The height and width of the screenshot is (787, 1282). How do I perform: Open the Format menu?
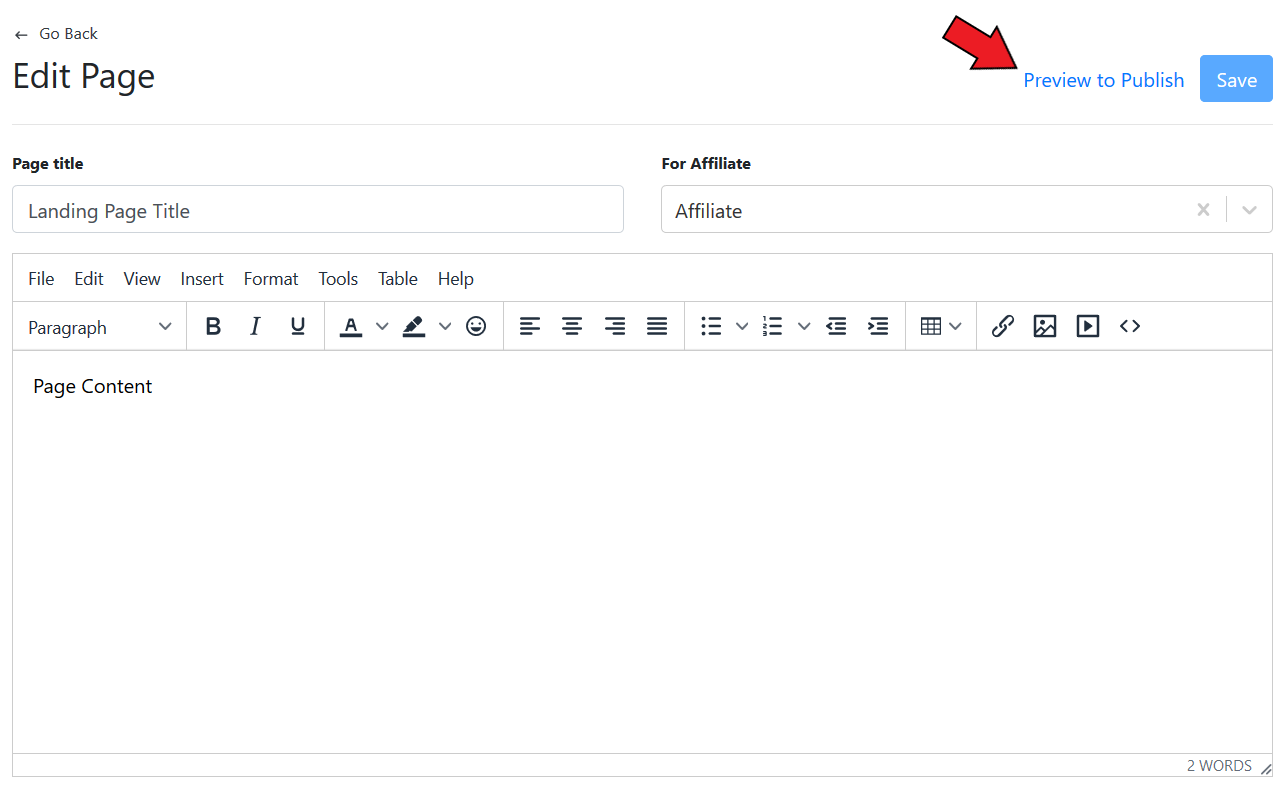coord(271,279)
